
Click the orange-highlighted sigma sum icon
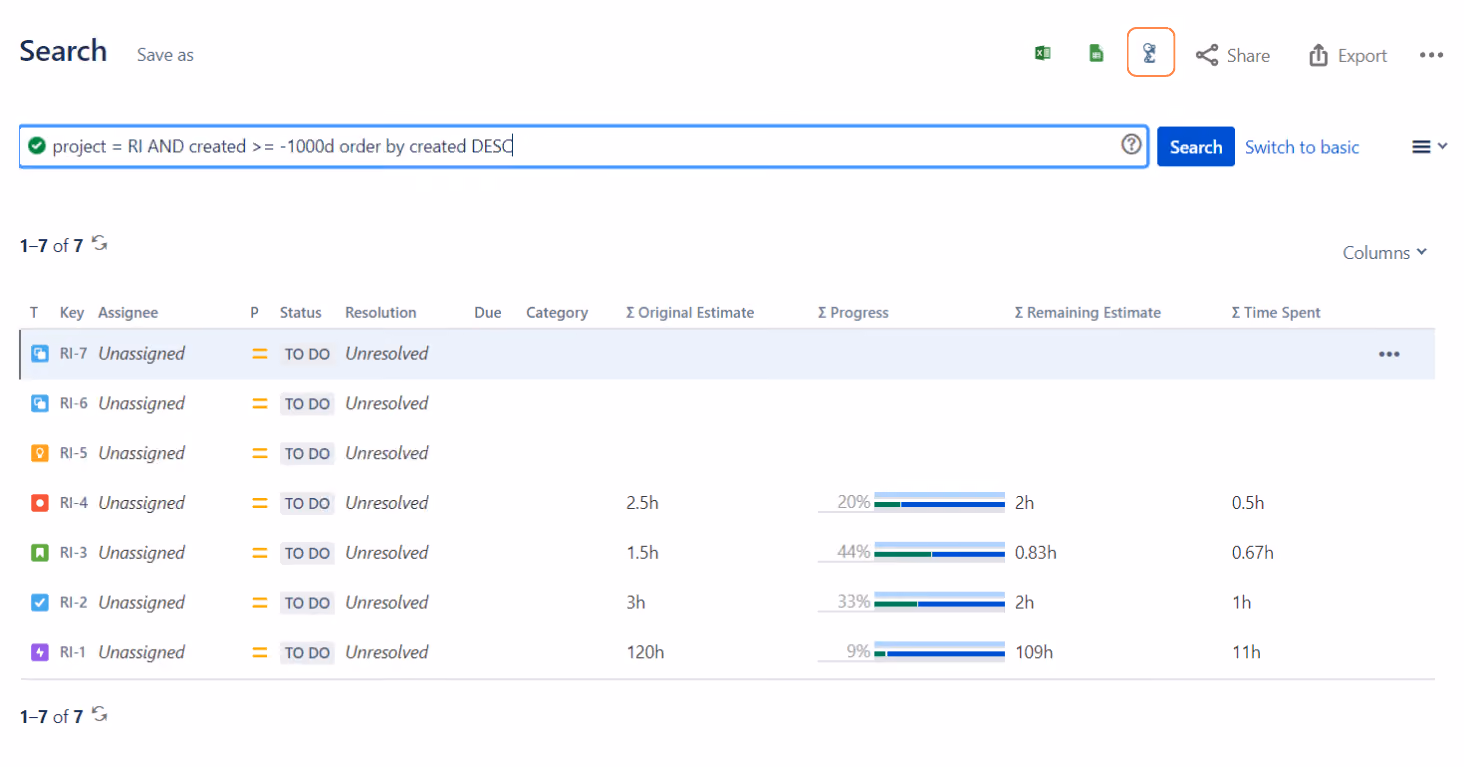[1150, 53]
